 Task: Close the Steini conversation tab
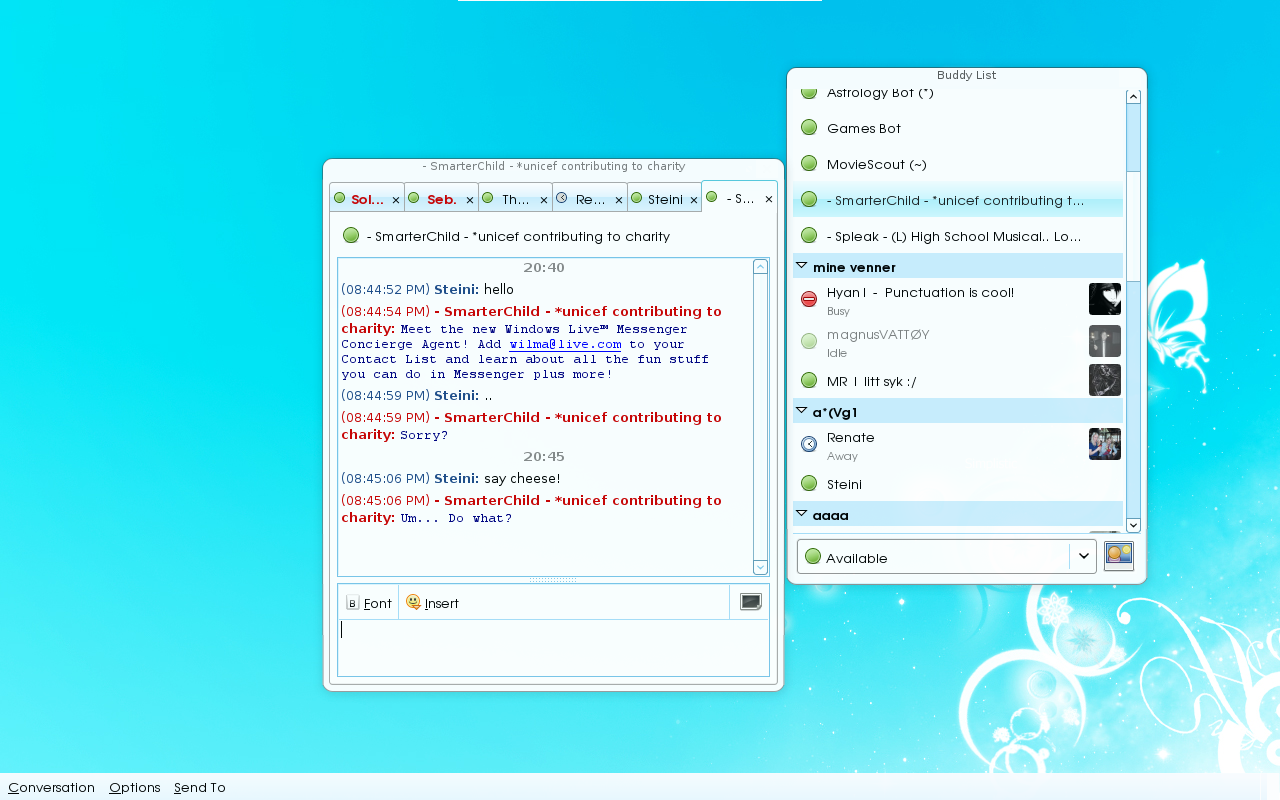(694, 200)
